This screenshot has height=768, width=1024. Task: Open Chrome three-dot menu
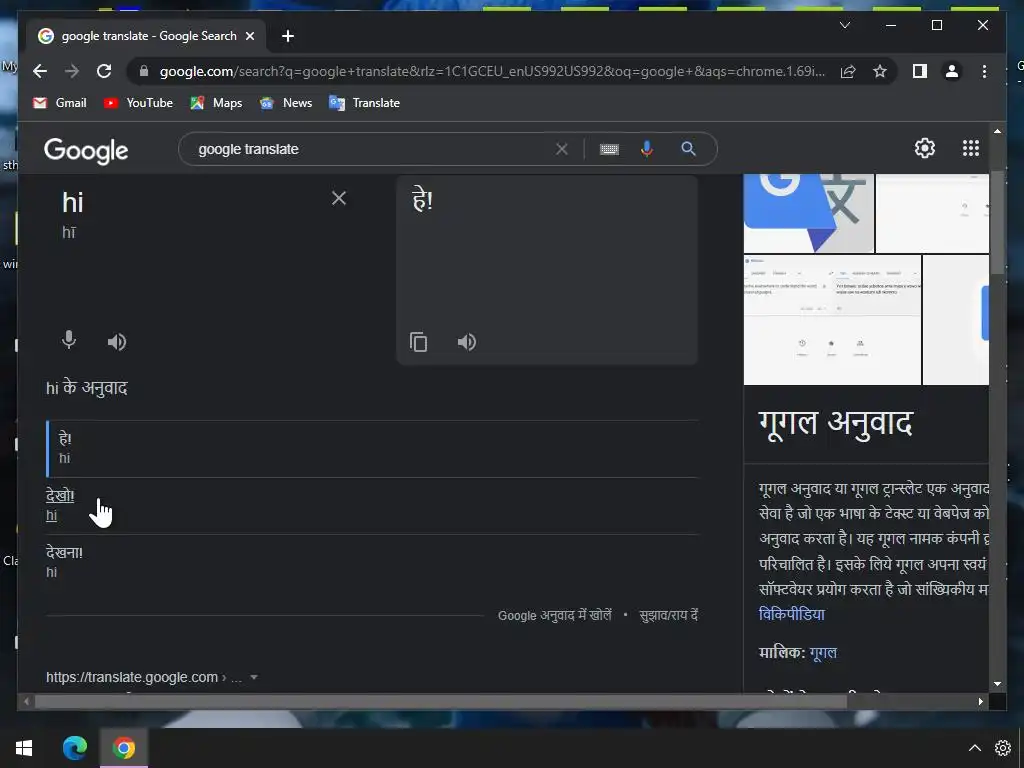point(984,71)
